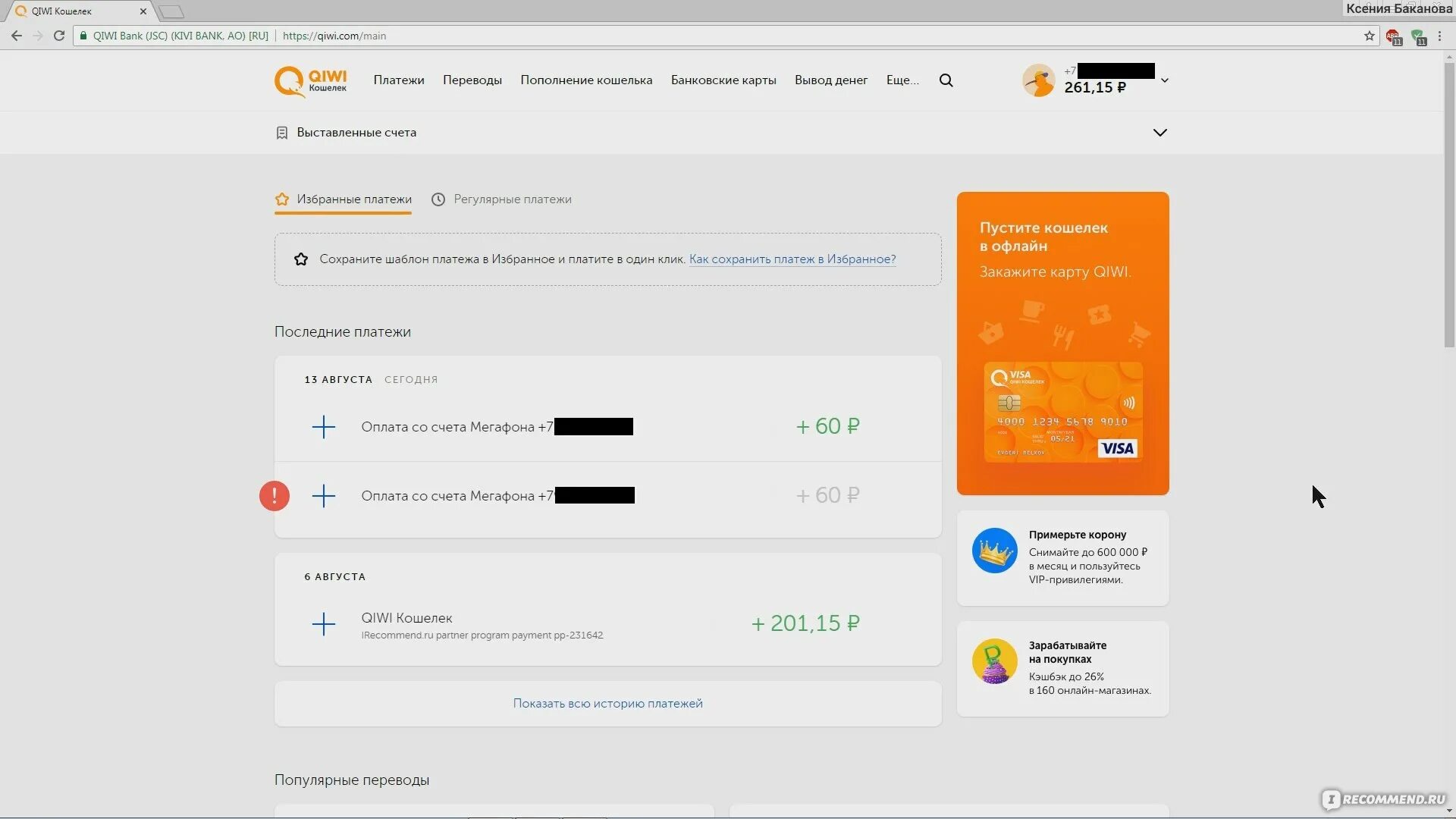Open account dropdown next to balance

1165,80
